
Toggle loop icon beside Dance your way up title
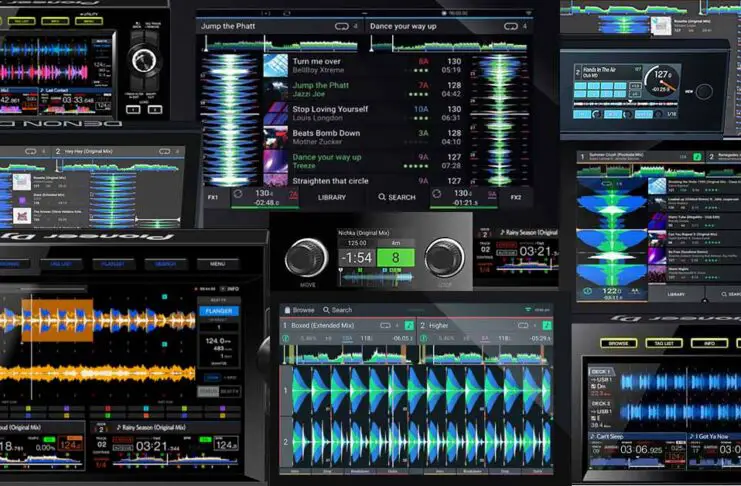[511, 26]
